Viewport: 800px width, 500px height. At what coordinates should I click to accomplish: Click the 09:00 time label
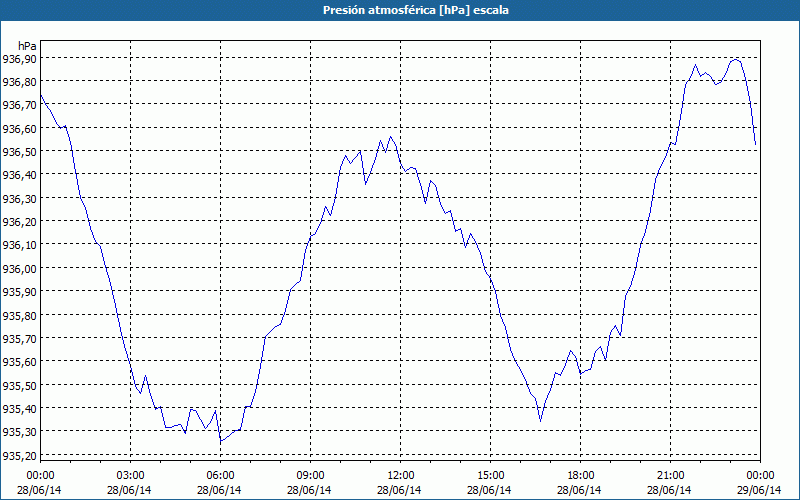[x=311, y=476]
